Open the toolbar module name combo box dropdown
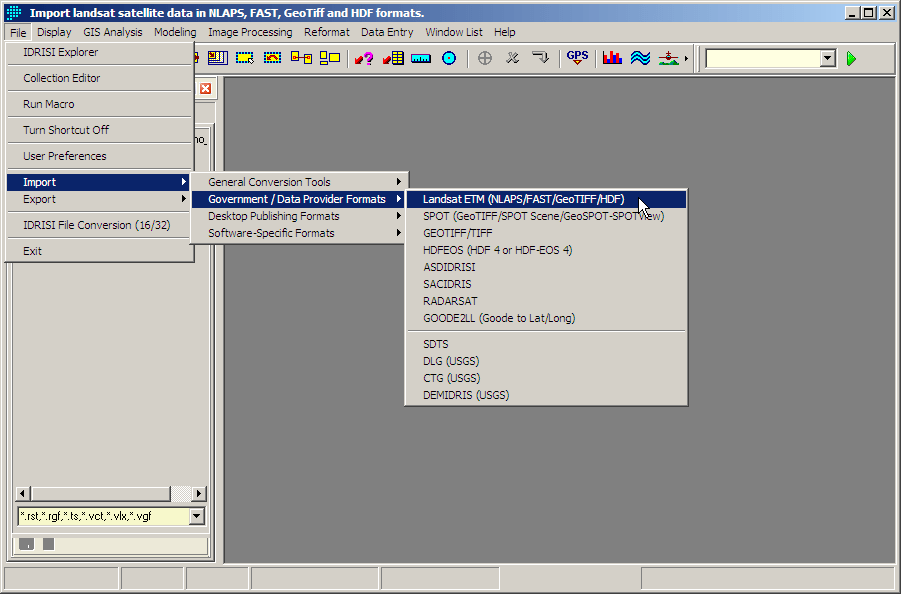 pos(827,58)
